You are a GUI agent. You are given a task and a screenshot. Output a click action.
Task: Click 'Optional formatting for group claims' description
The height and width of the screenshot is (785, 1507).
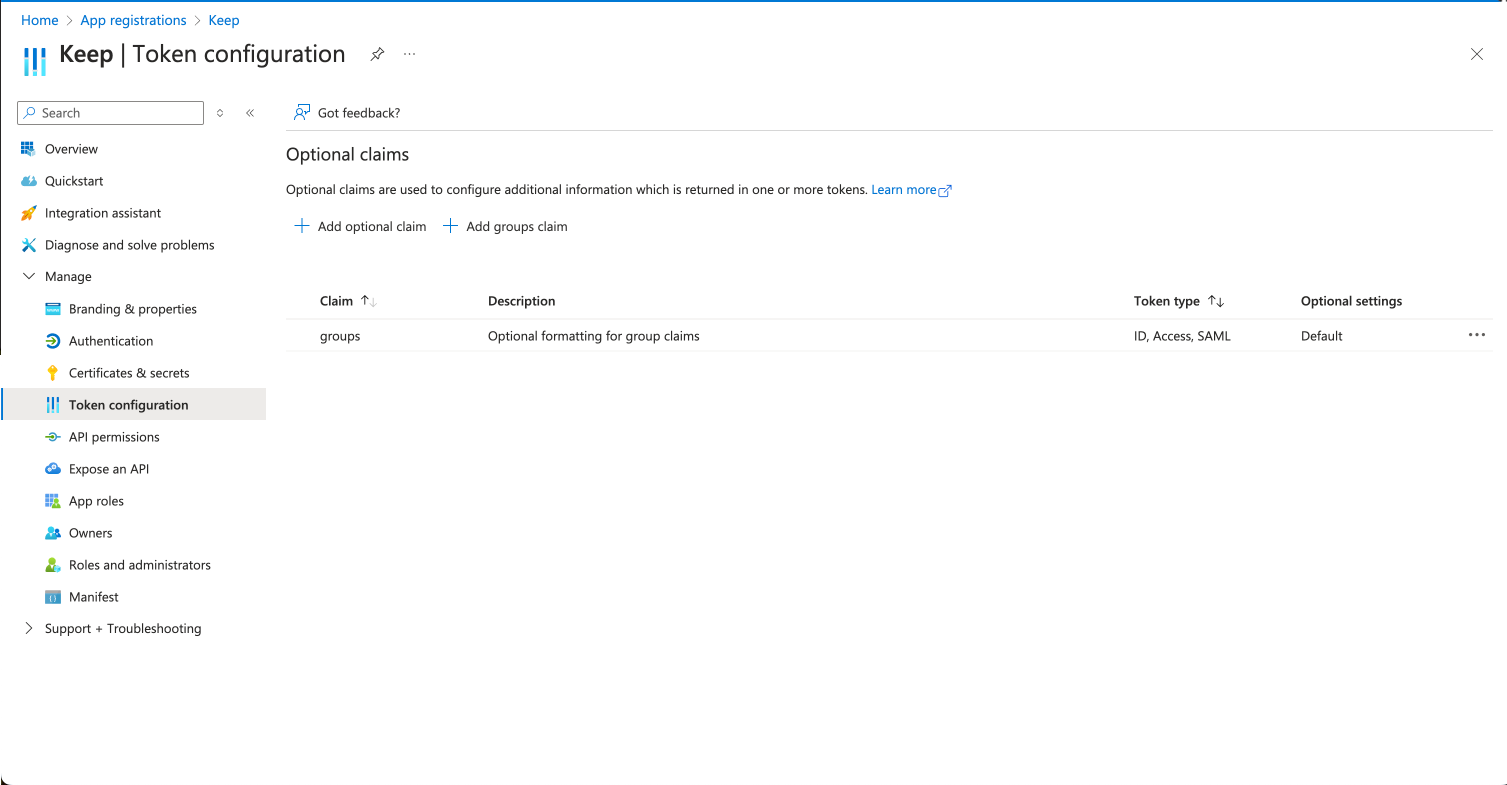click(594, 336)
